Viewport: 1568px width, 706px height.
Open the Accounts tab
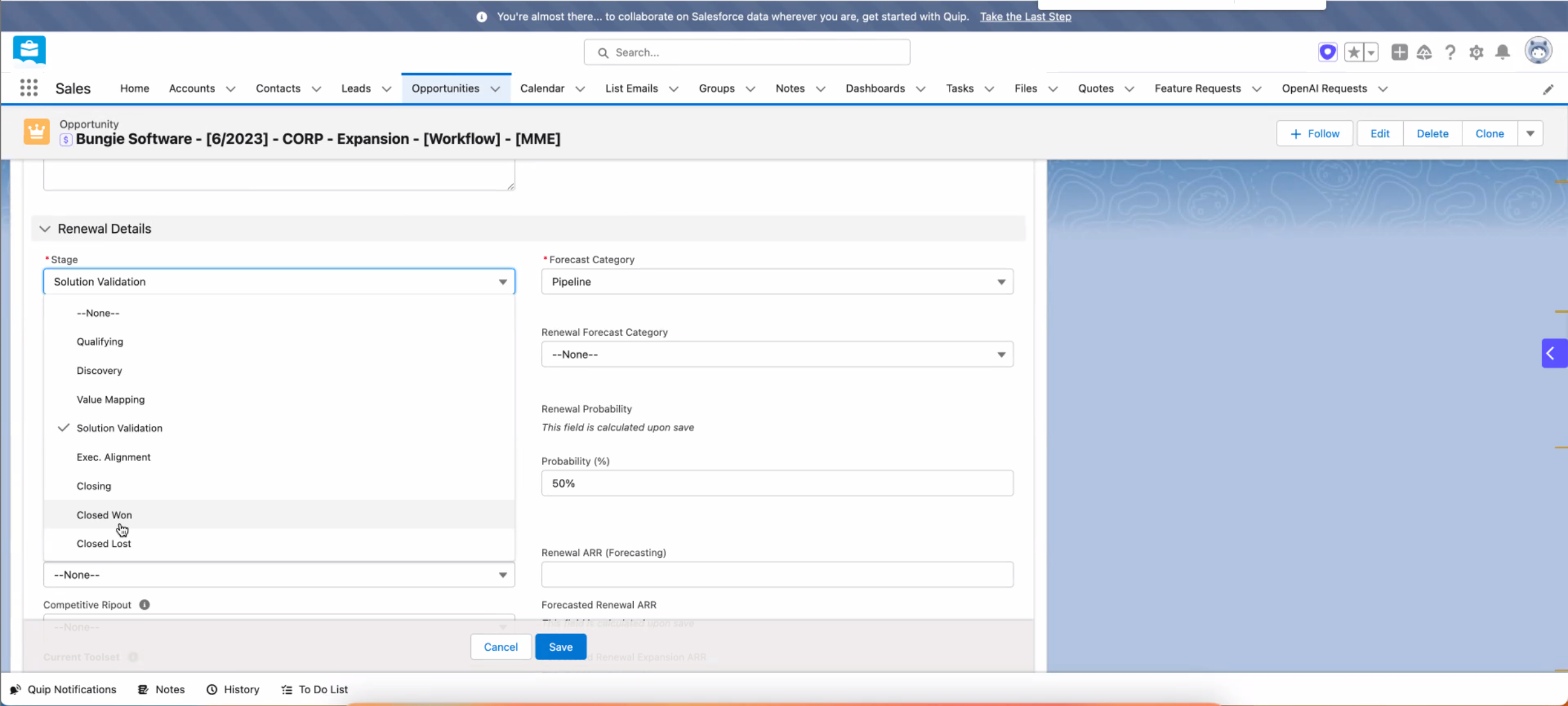[192, 88]
